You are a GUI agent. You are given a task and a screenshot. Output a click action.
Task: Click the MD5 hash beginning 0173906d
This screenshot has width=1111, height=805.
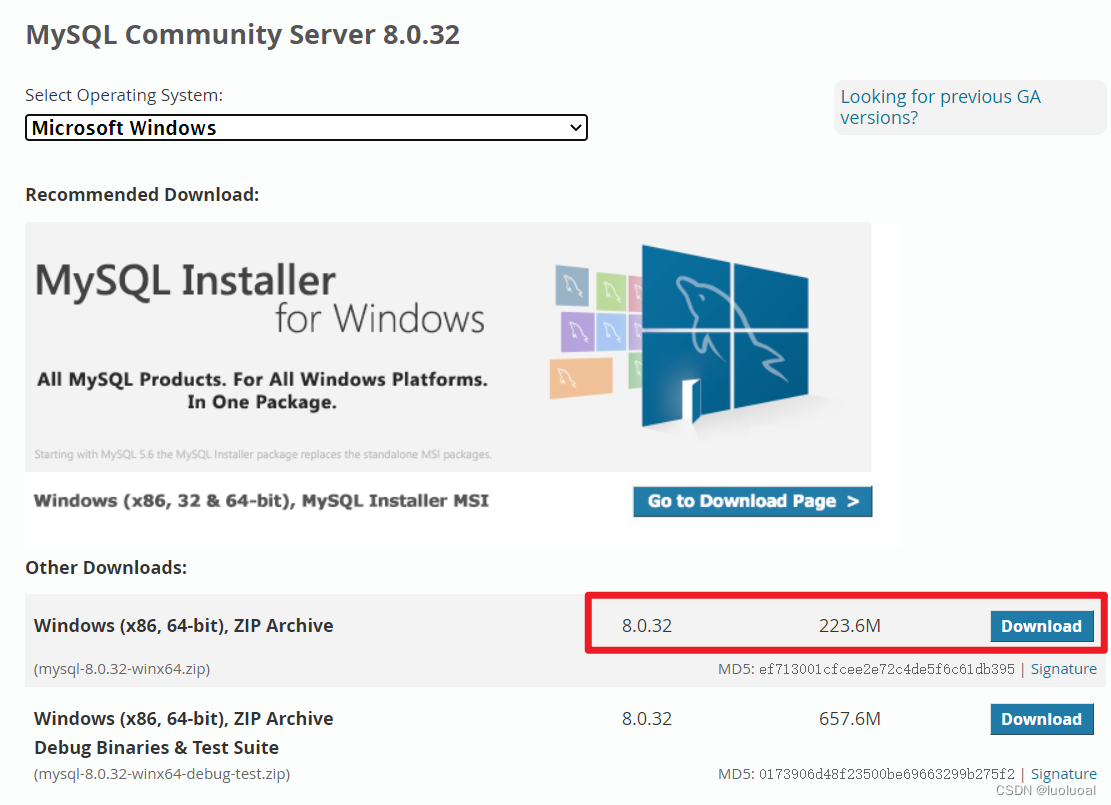pos(886,774)
